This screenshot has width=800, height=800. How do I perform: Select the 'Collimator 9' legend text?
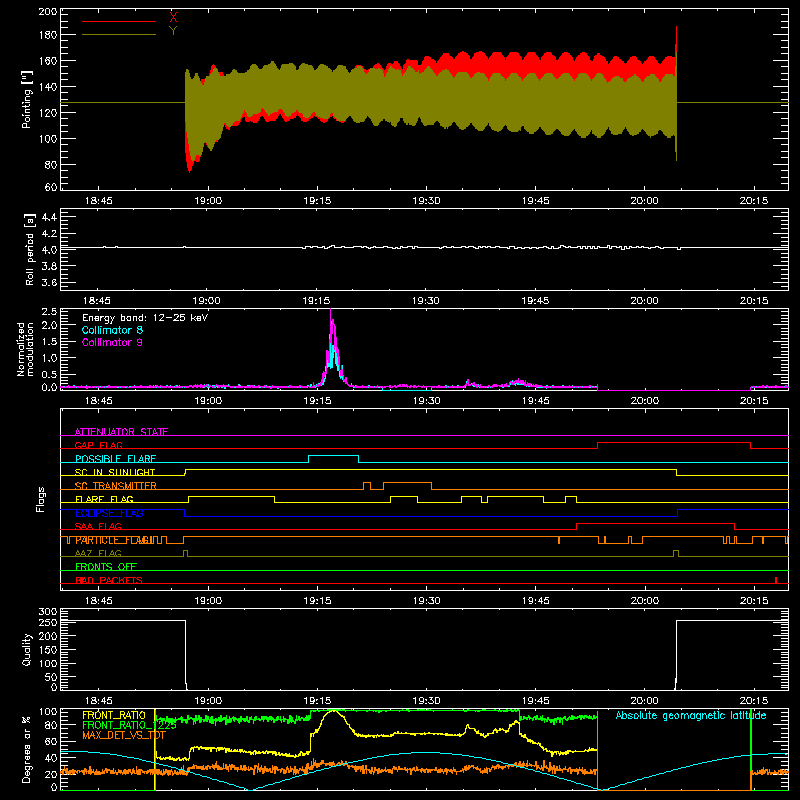pos(112,342)
